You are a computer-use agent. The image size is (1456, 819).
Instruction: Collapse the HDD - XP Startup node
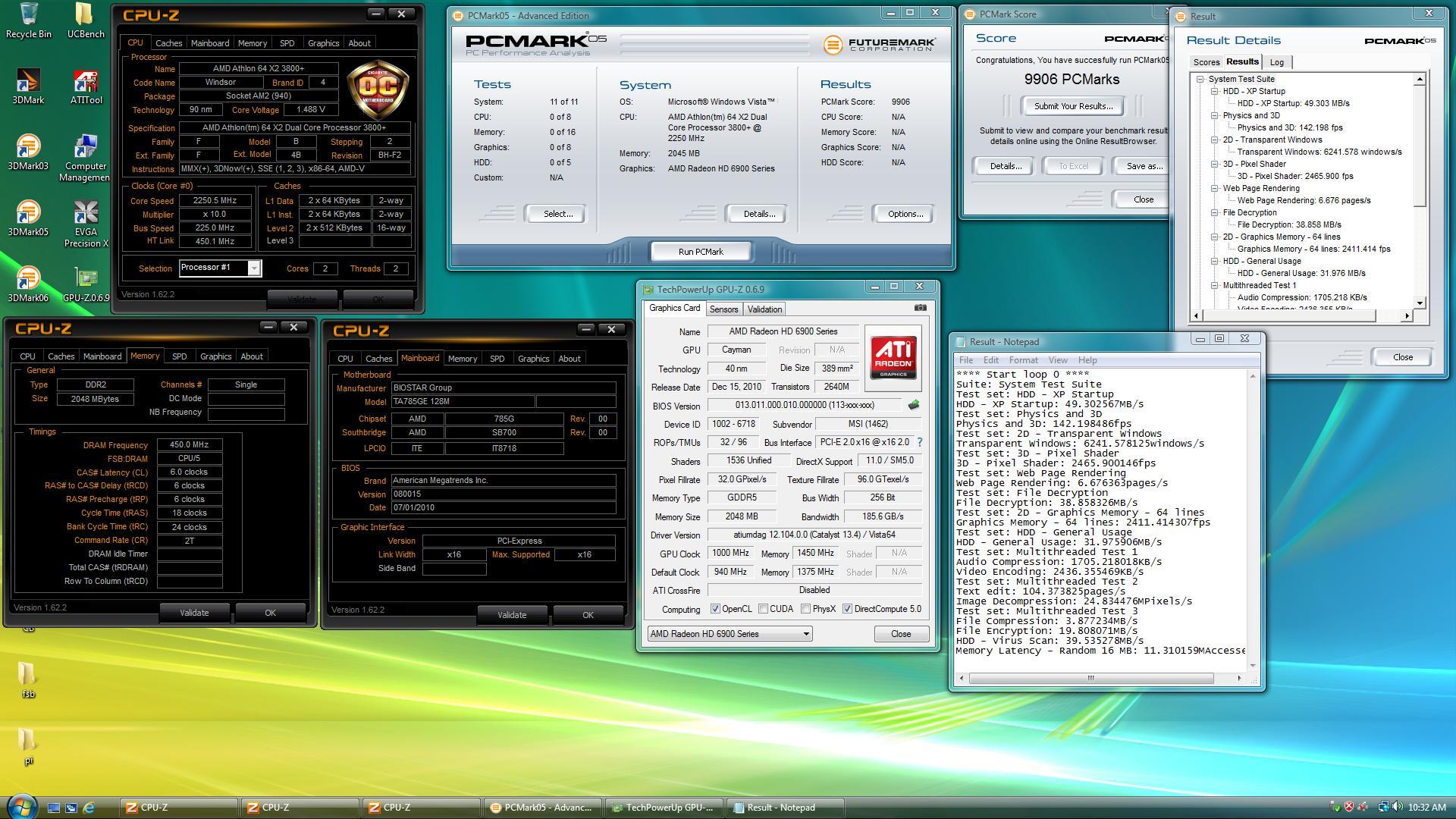point(1214,91)
